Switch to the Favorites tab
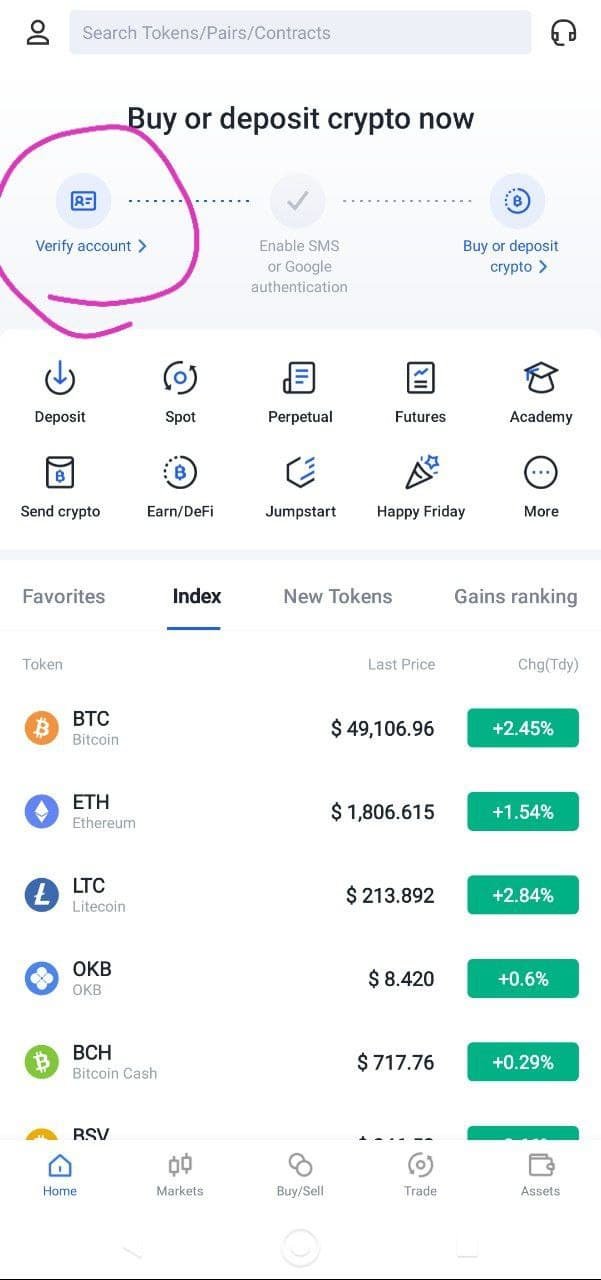The image size is (601, 1280). 64,597
